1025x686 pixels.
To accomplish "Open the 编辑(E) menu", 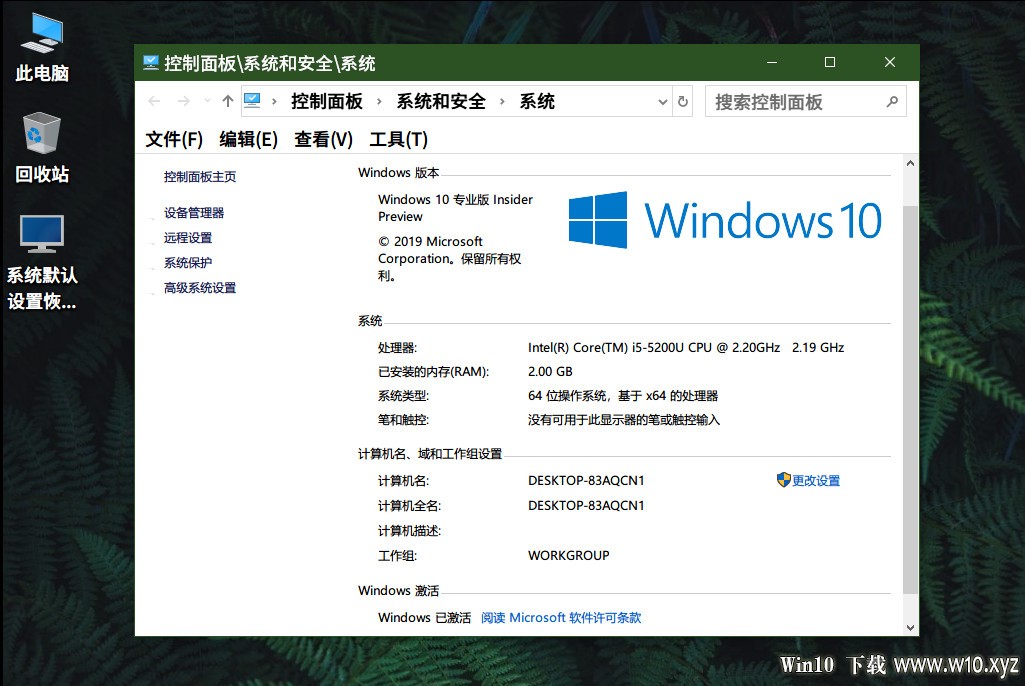I will 248,139.
